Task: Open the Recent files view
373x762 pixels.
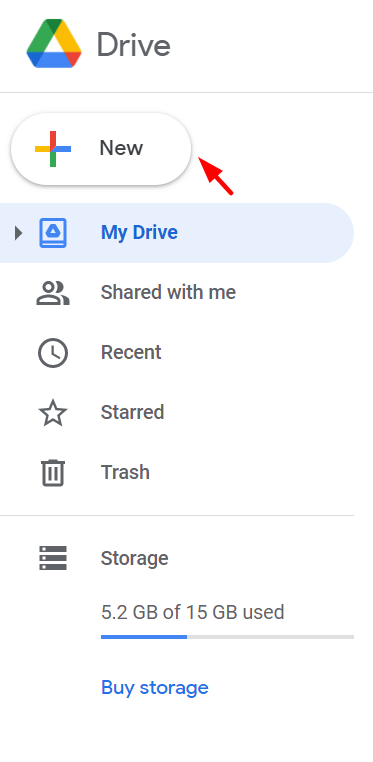Action: pyautogui.click(x=131, y=352)
